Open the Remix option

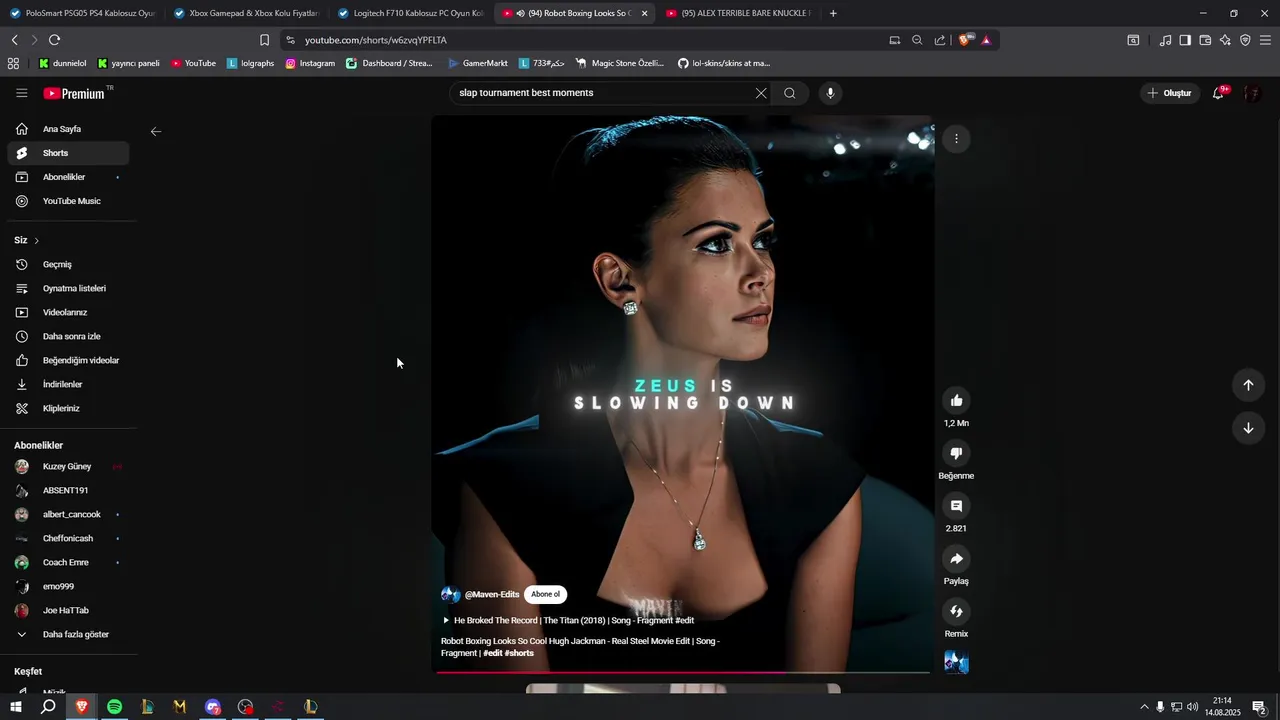956,611
